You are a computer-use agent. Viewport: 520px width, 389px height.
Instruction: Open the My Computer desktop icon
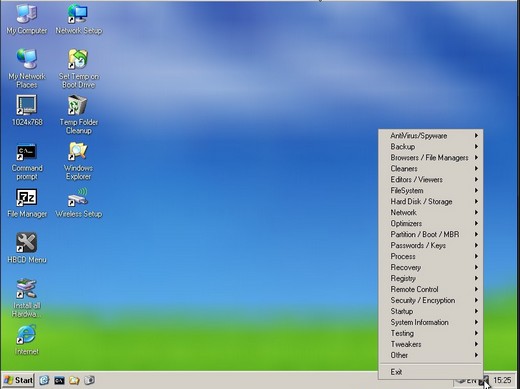coord(27,19)
